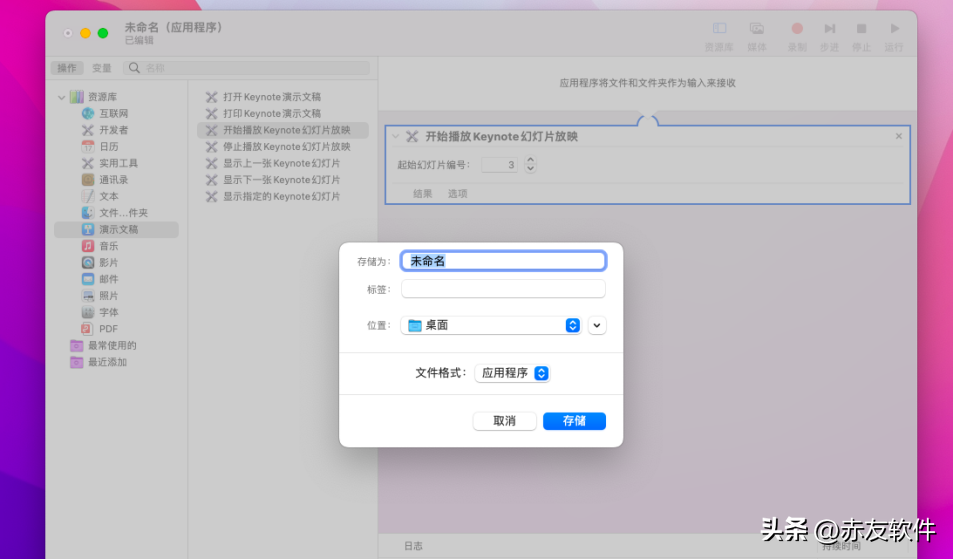Click the 标签 tags field
This screenshot has width=953, height=559.
[503, 289]
